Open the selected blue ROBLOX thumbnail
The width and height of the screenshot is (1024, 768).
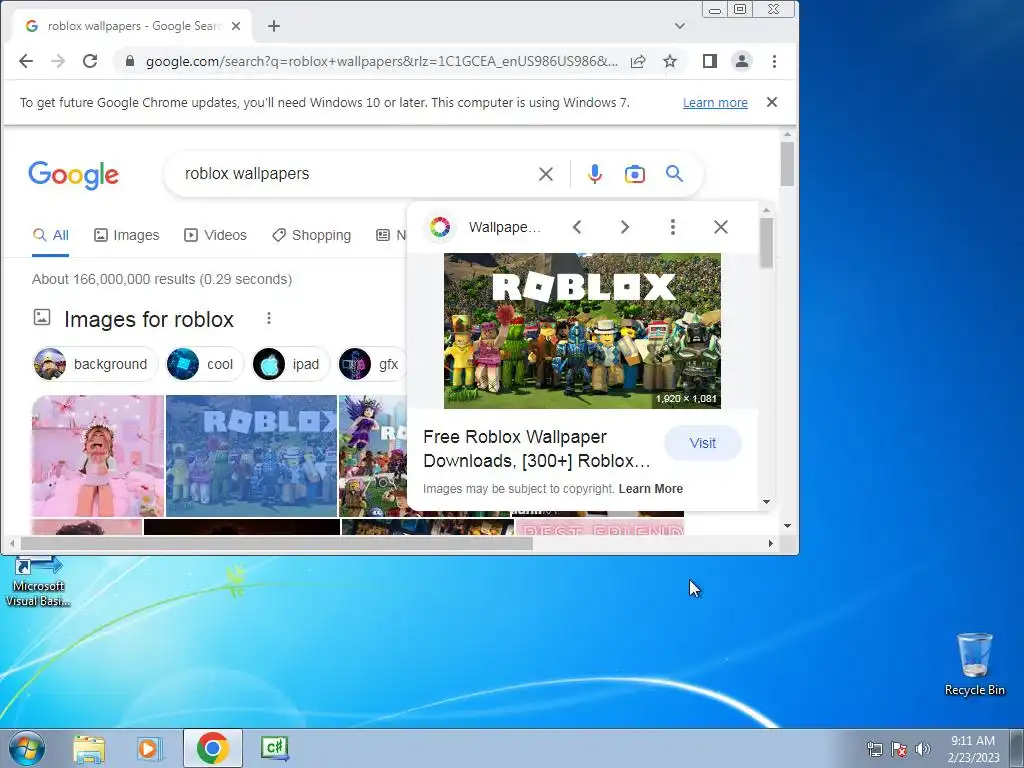251,456
